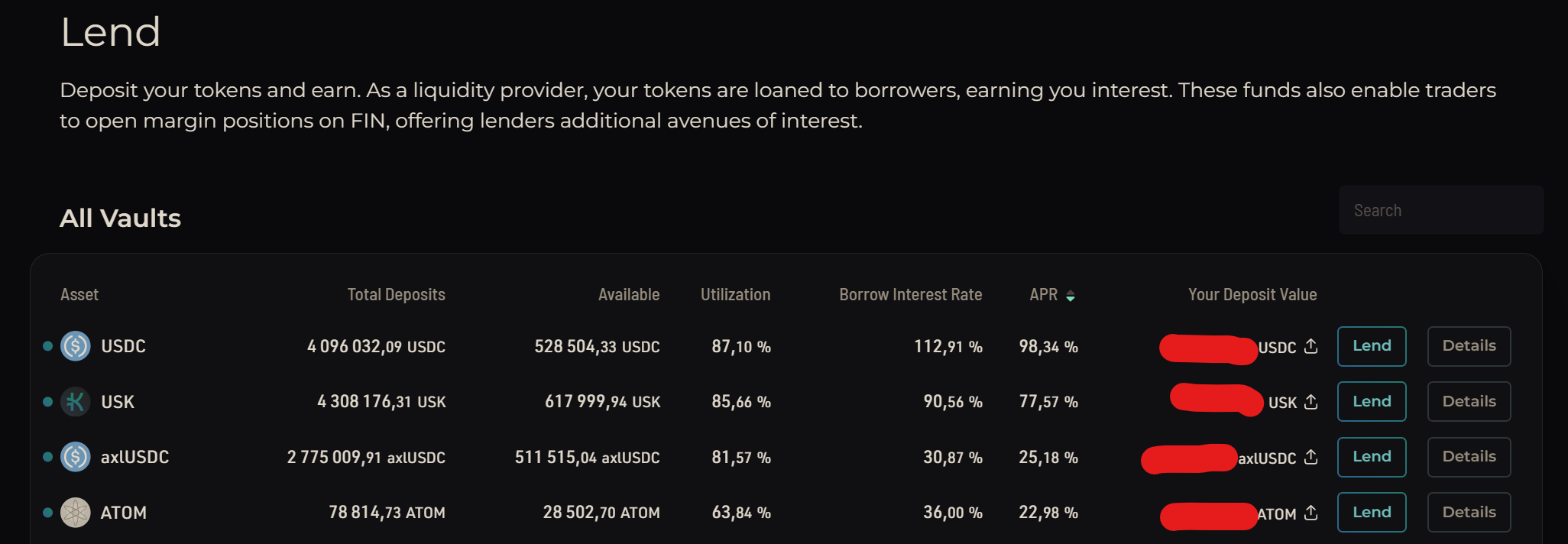The width and height of the screenshot is (1568, 544).
Task: Click withdraw icon beside USDC deposit value
Action: point(1311,346)
